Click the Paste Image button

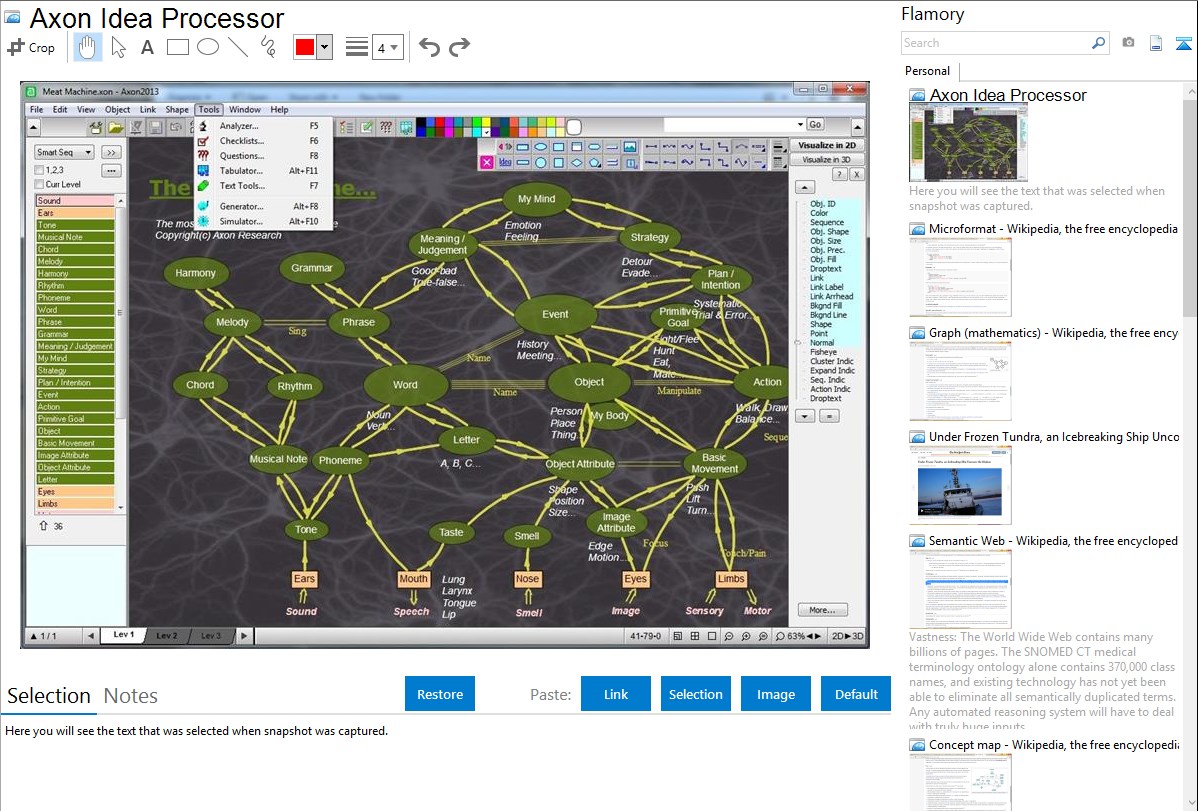coord(775,694)
